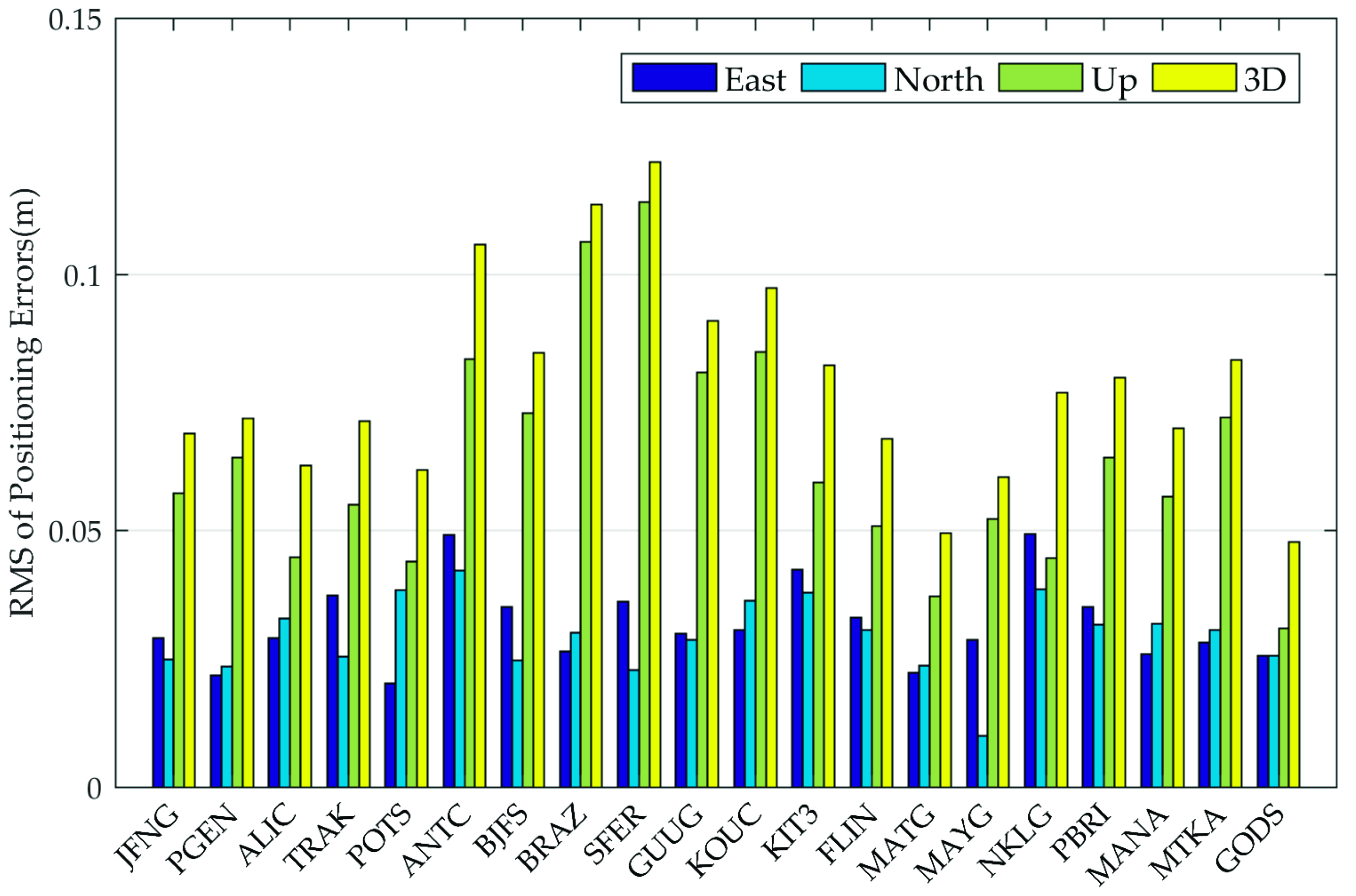Click the yellow 3D legend swatch
The image size is (1356, 896).
pyautogui.click(x=1194, y=78)
